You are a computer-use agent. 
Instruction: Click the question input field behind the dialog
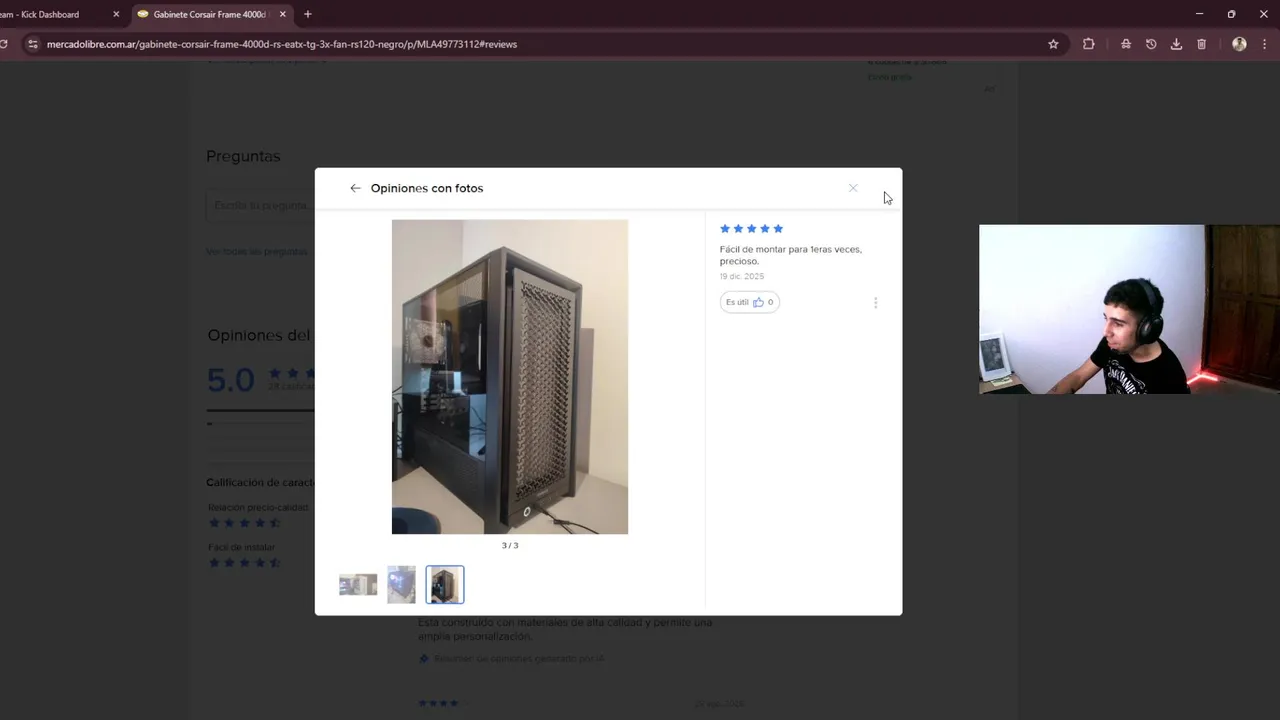[x=261, y=205]
